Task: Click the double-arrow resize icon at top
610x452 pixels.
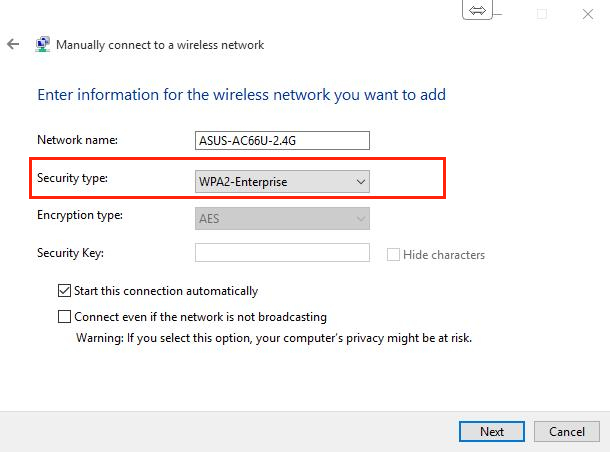Action: (477, 10)
